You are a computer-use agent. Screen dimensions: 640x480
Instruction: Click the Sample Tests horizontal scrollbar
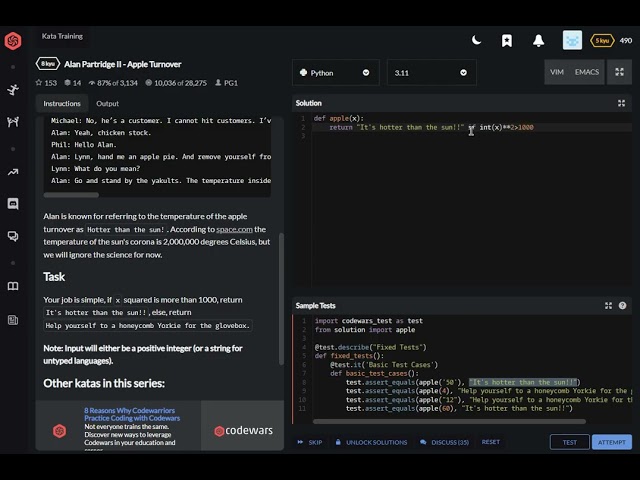tap(449, 421)
